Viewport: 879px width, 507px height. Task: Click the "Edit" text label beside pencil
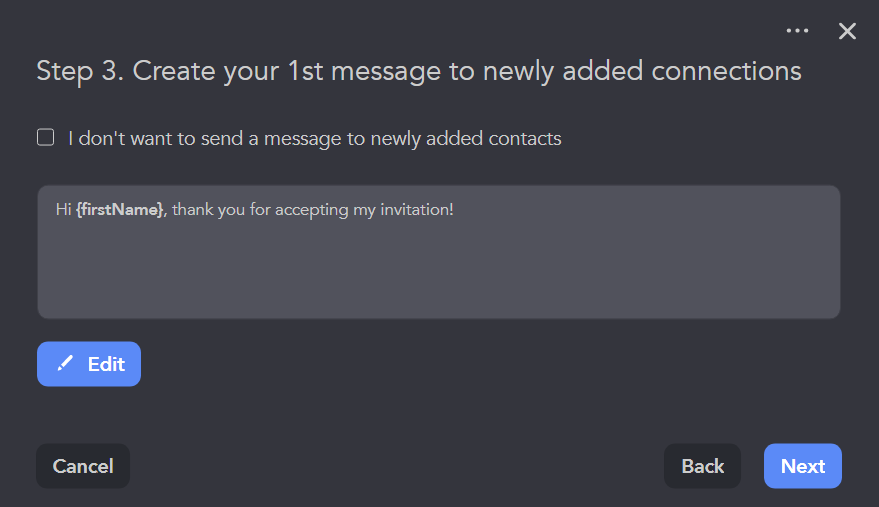106,364
